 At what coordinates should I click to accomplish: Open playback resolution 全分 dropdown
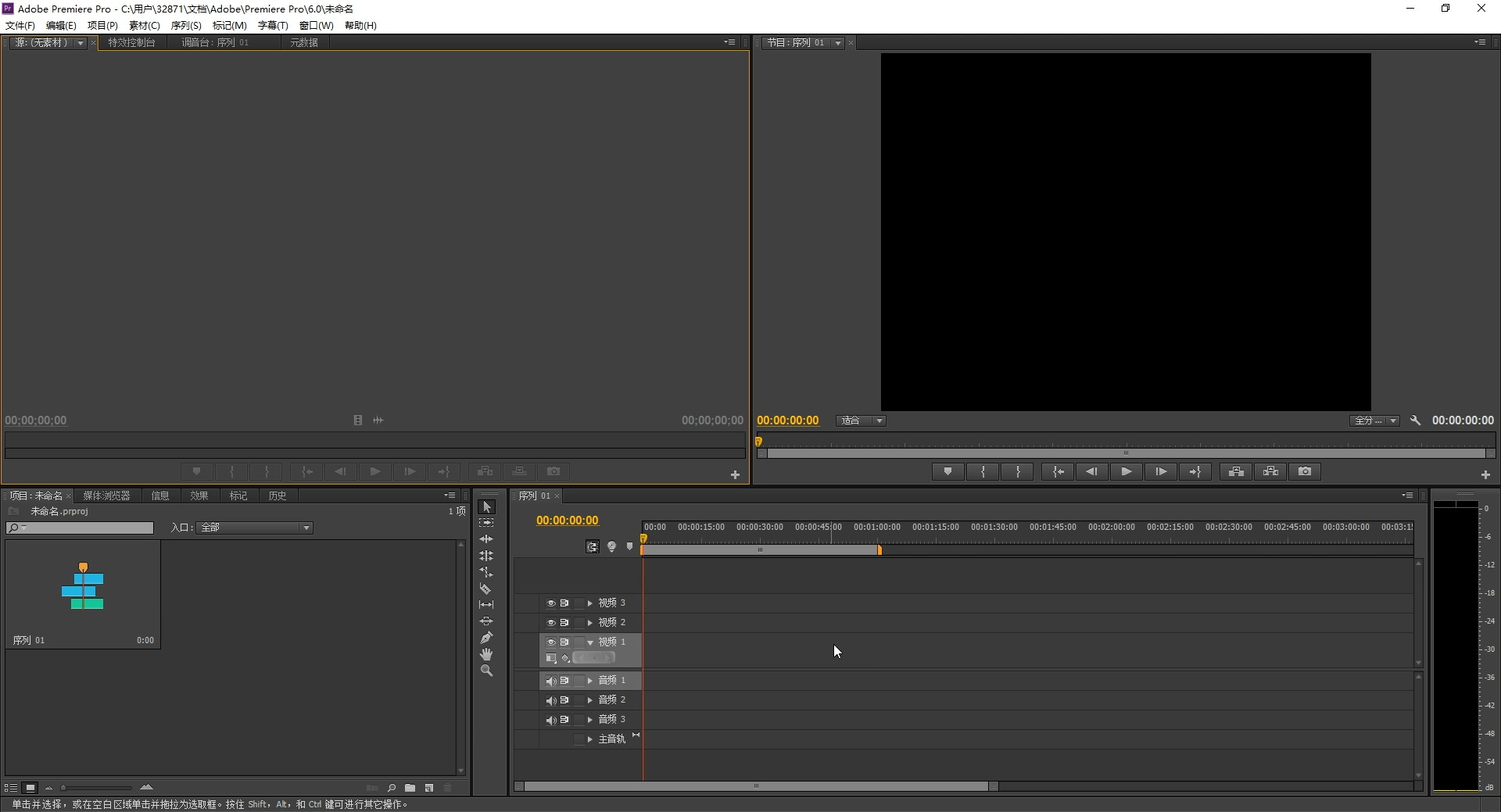[1374, 420]
